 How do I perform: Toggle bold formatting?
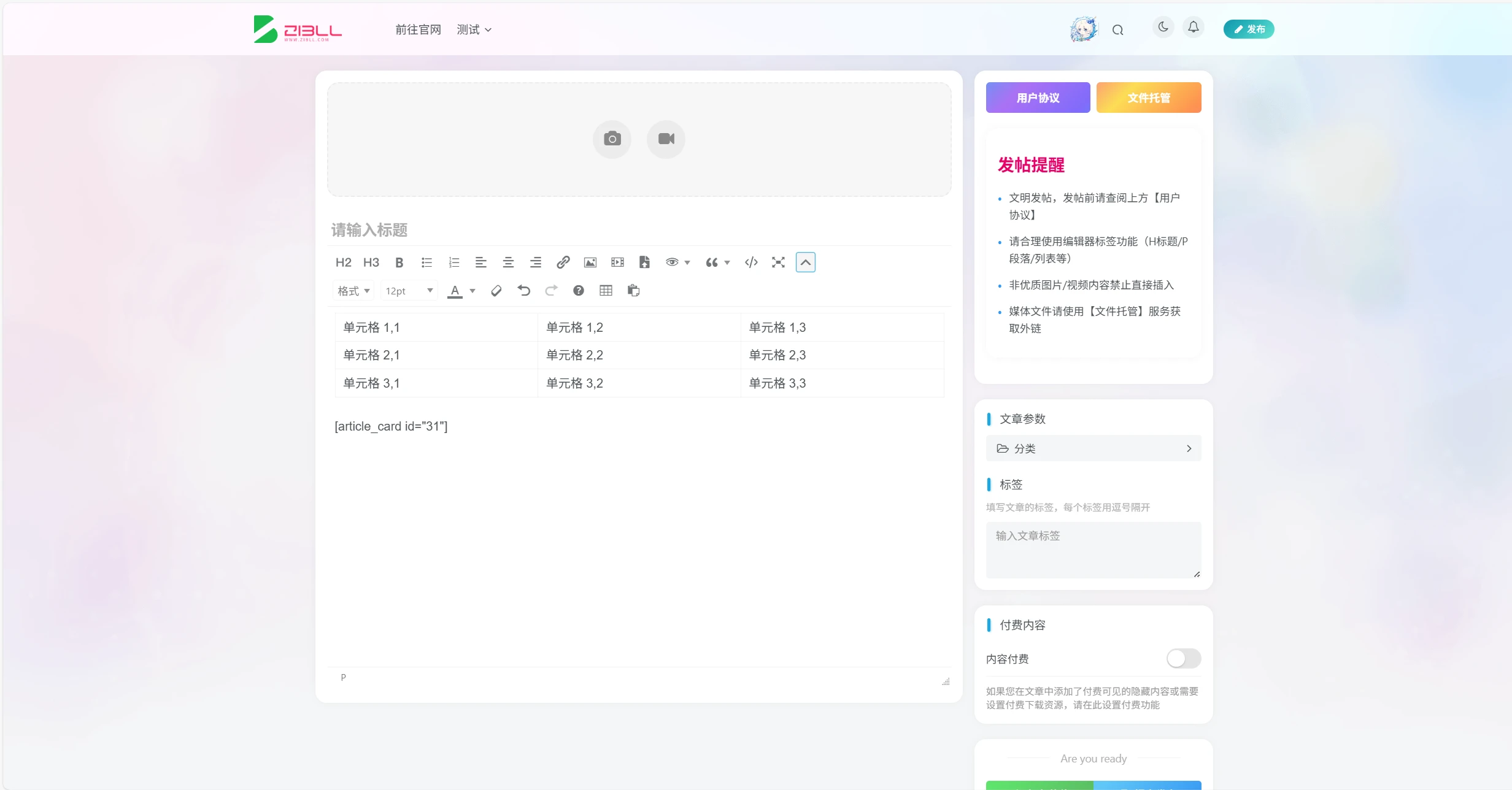[x=399, y=263]
